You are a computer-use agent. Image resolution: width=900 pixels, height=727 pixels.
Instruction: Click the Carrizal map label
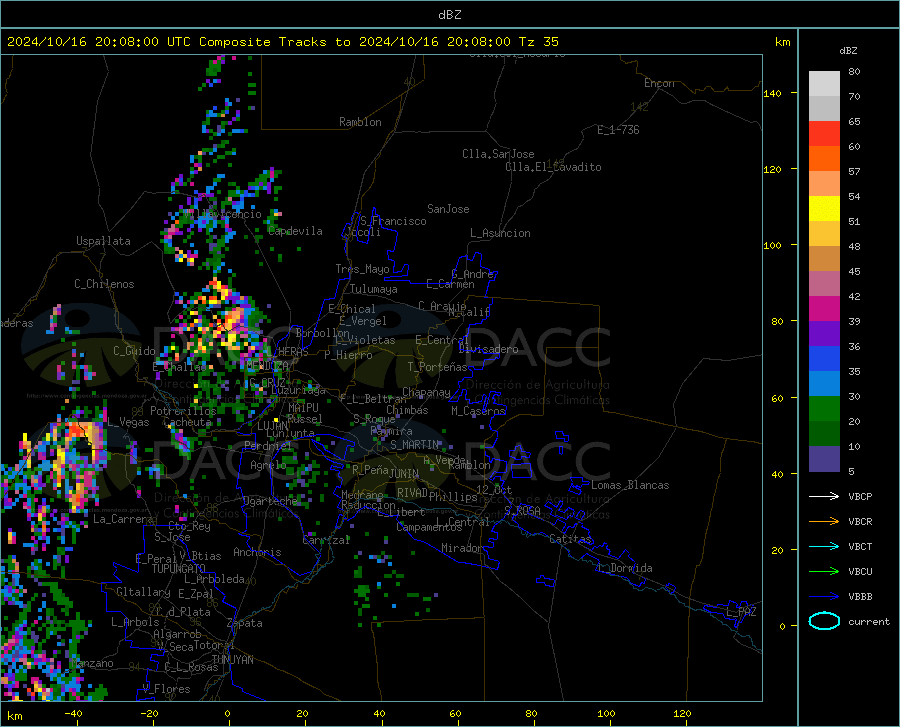pos(326,540)
